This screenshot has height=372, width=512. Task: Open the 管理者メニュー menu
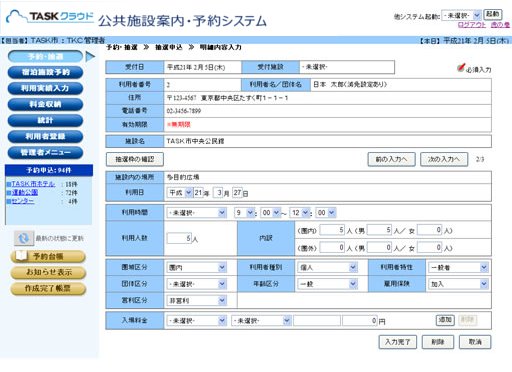click(x=45, y=152)
